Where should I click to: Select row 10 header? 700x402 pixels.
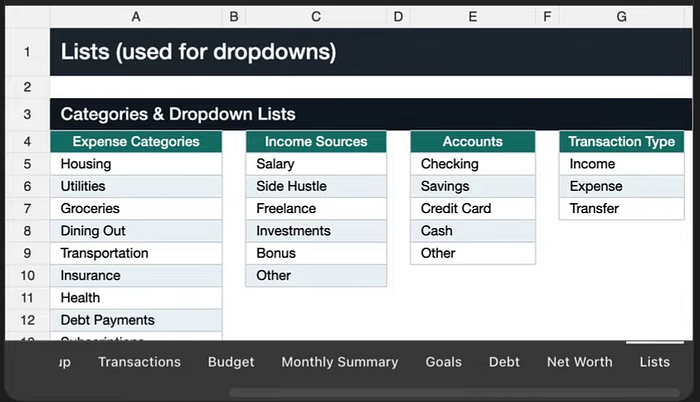tap(27, 276)
